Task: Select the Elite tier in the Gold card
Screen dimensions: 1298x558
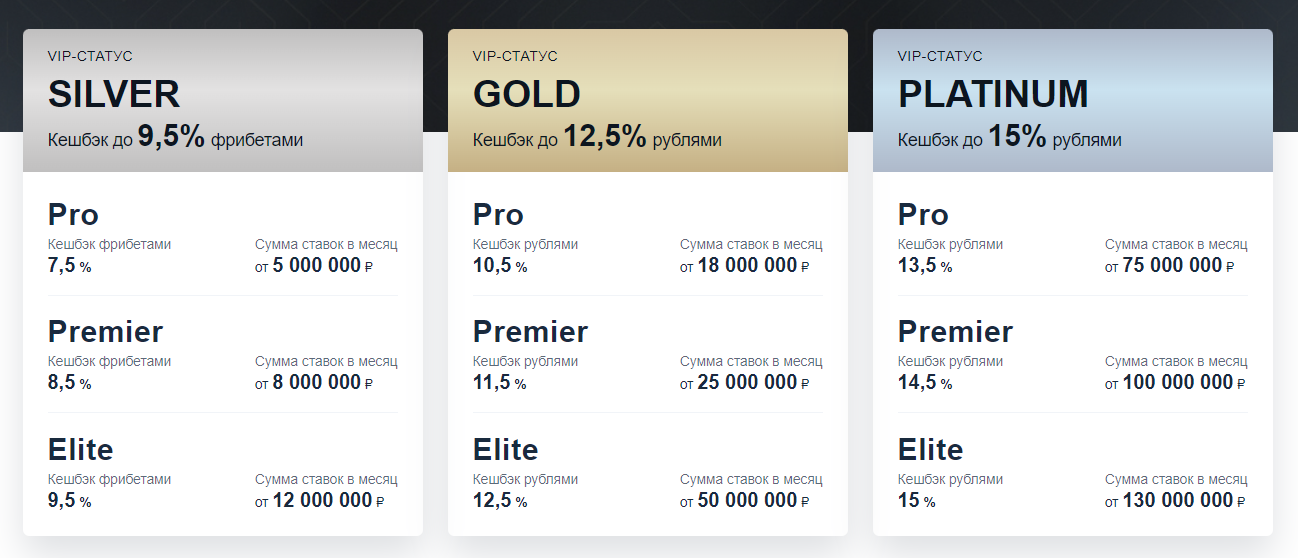Action: (x=648, y=472)
